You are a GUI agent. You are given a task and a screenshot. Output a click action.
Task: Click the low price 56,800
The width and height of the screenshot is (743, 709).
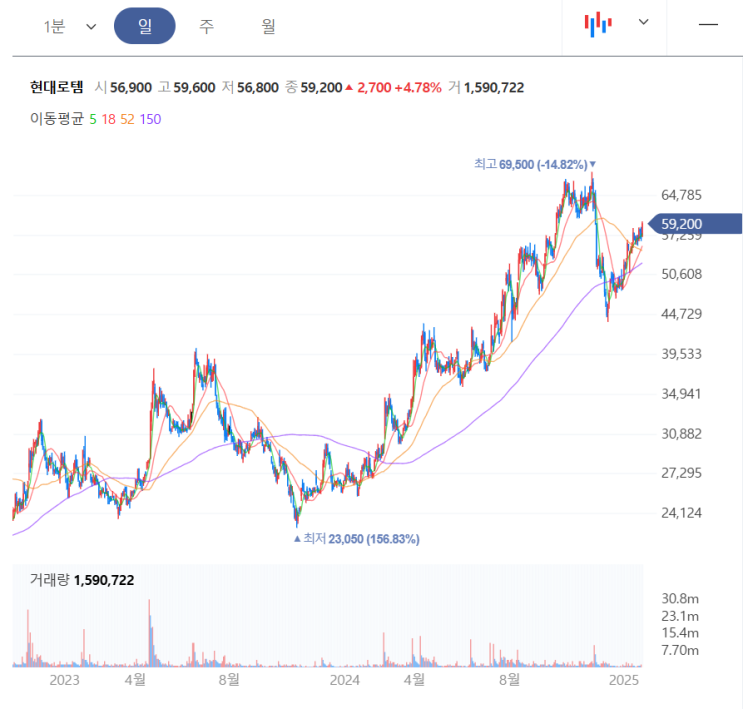(258, 88)
